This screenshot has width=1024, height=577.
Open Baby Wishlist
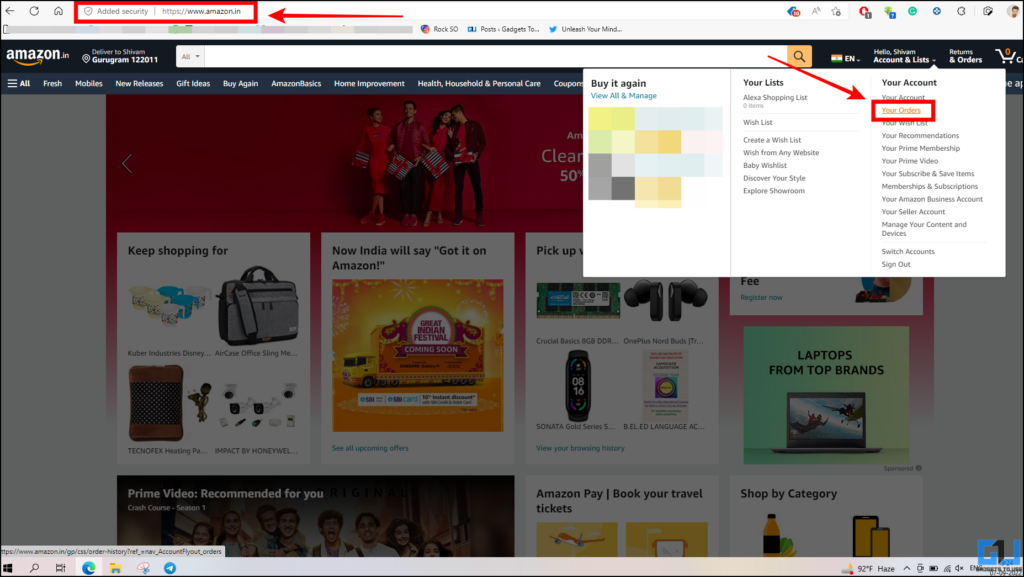tap(765, 166)
